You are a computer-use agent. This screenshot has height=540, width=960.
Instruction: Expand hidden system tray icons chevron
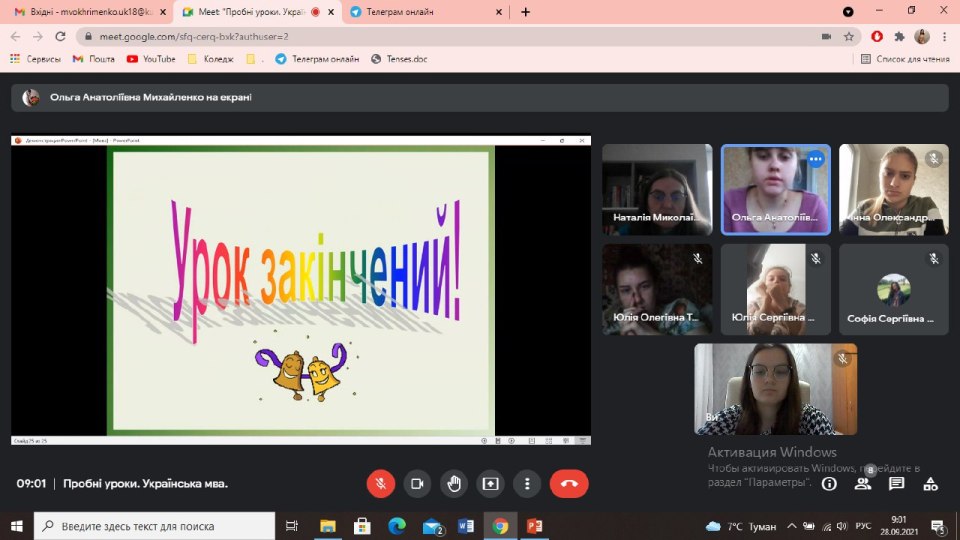[x=792, y=525]
